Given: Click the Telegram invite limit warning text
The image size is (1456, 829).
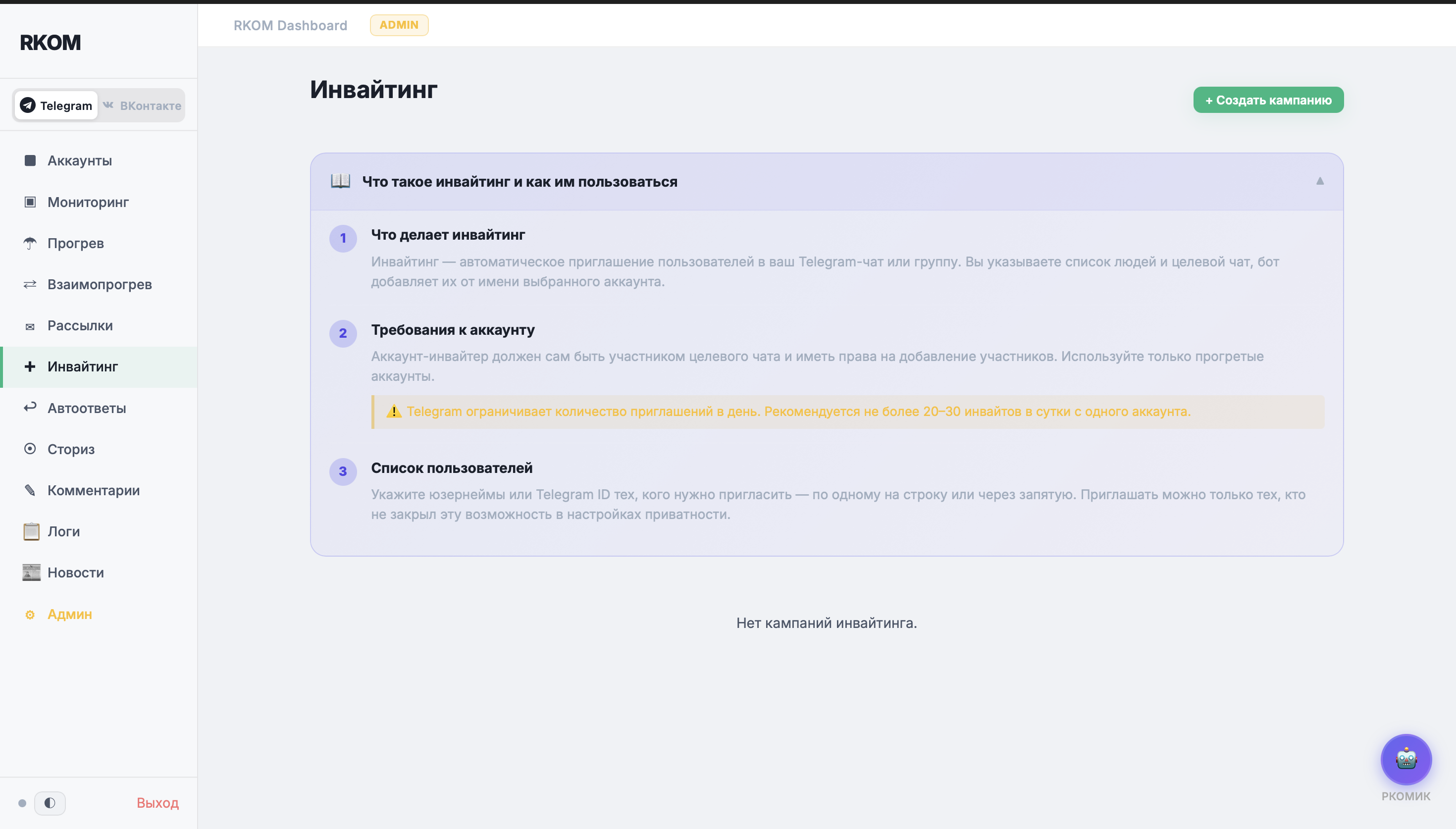Looking at the screenshot, I should [799, 411].
